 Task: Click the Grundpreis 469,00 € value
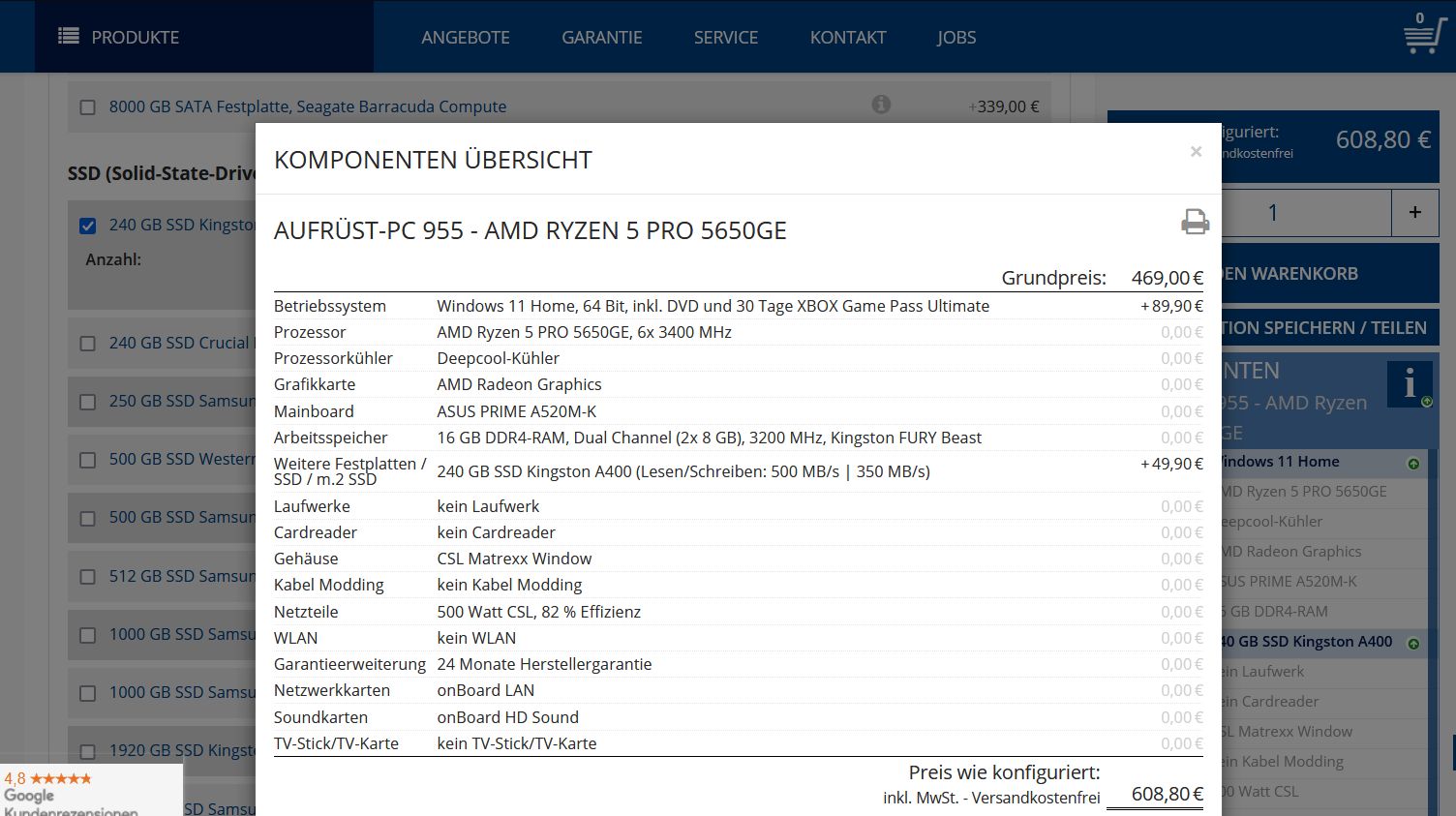pyautogui.click(x=1167, y=278)
